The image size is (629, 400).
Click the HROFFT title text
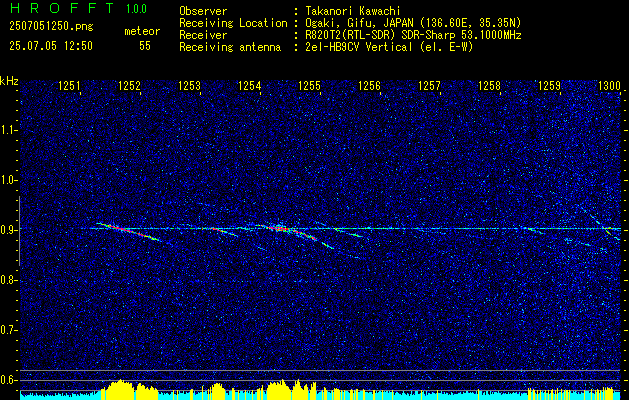62,8
